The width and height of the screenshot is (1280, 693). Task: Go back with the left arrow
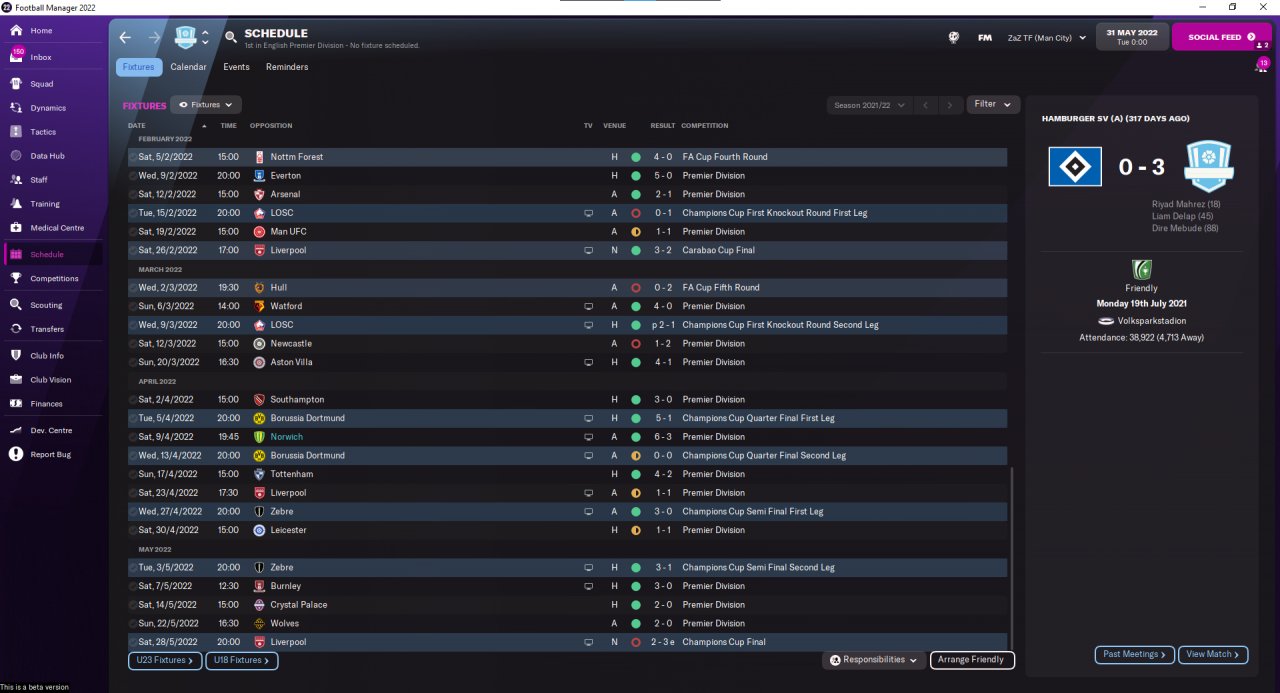coord(125,37)
